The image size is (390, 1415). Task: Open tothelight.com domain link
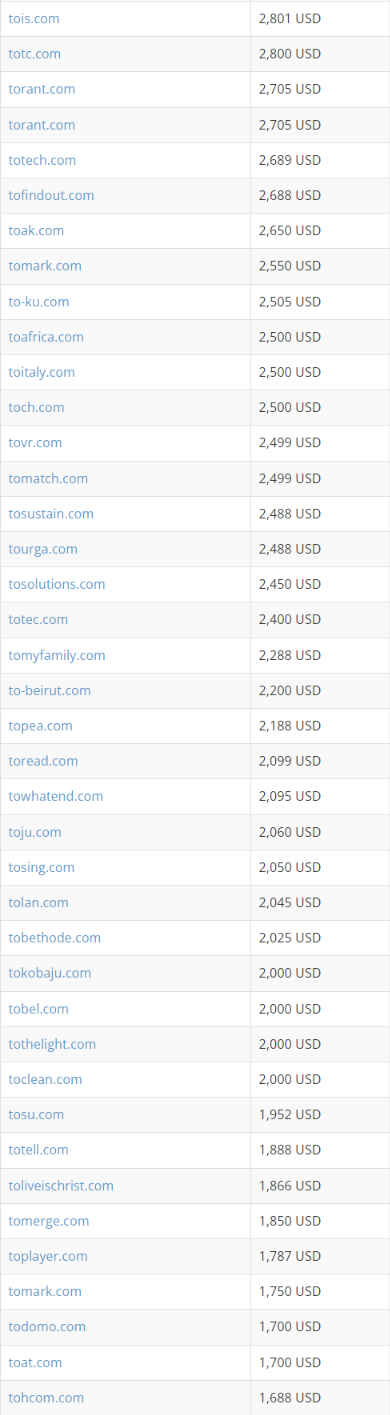pos(52,1044)
